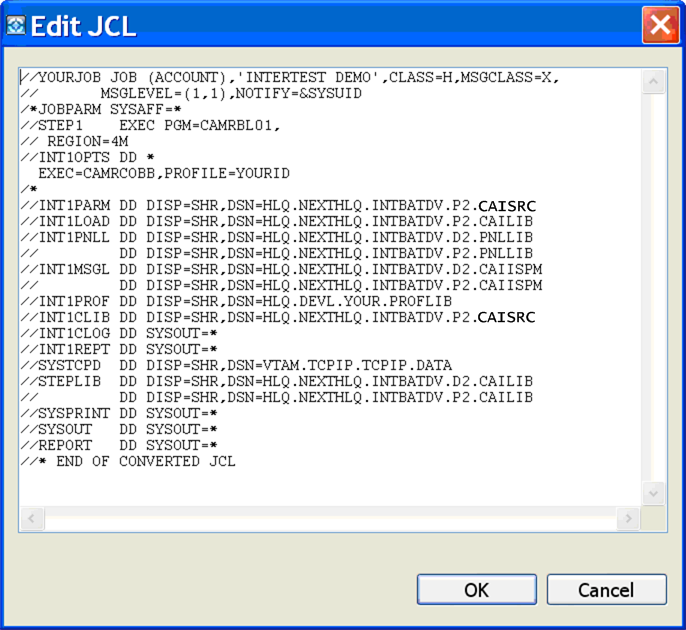
Task: Click the //INT1PROF DD line
Action: coord(236,301)
